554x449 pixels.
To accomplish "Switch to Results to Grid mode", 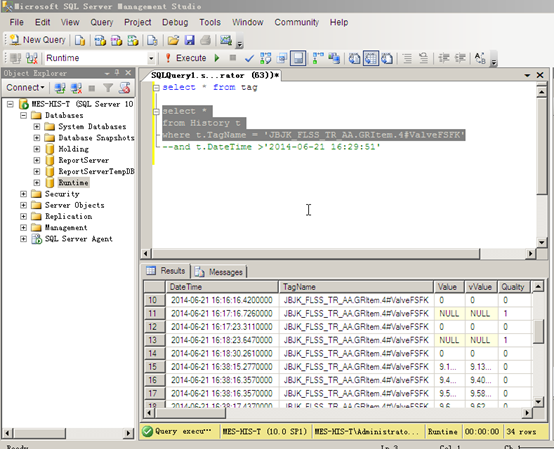I will (371, 58).
